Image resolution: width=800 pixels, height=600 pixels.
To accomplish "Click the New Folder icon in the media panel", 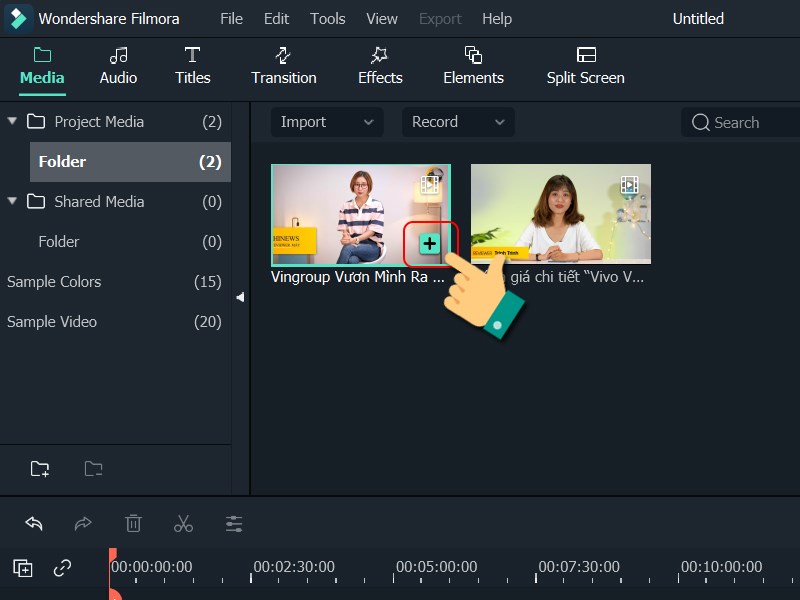I will point(40,468).
